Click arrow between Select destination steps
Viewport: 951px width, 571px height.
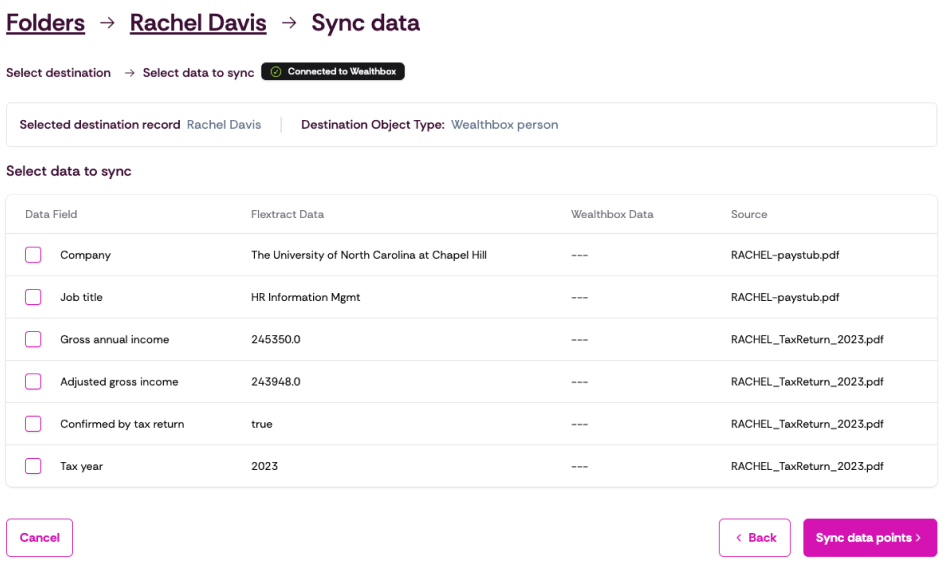129,73
